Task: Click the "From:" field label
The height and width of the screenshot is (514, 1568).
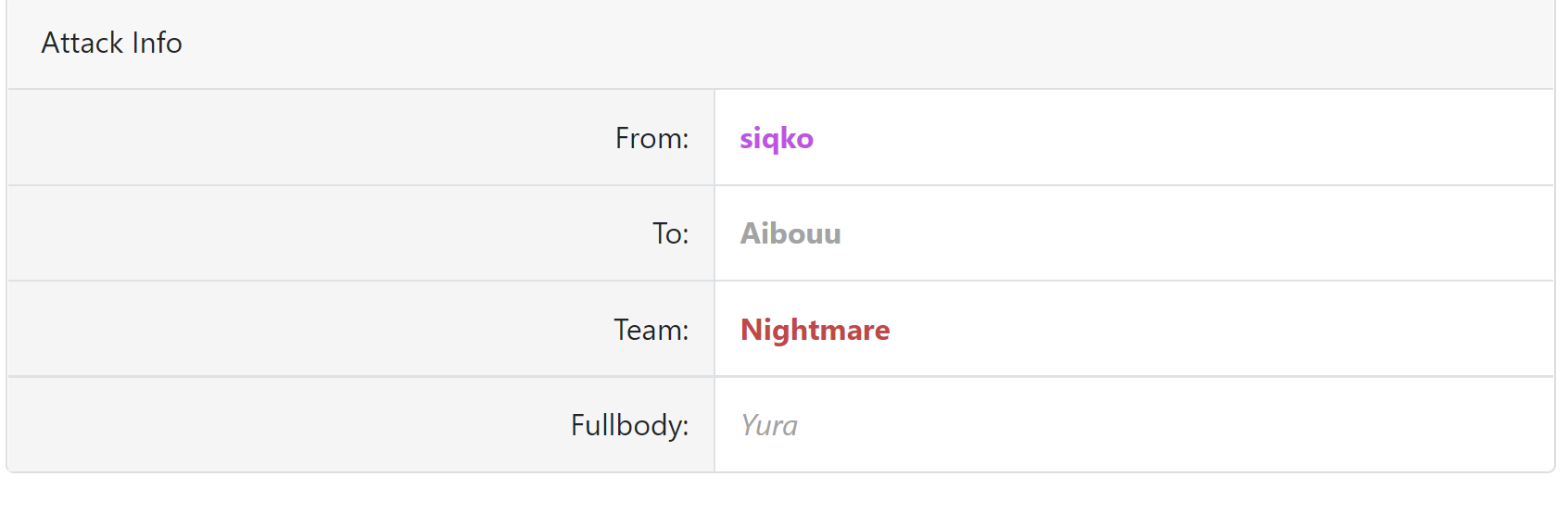Action: (x=651, y=138)
